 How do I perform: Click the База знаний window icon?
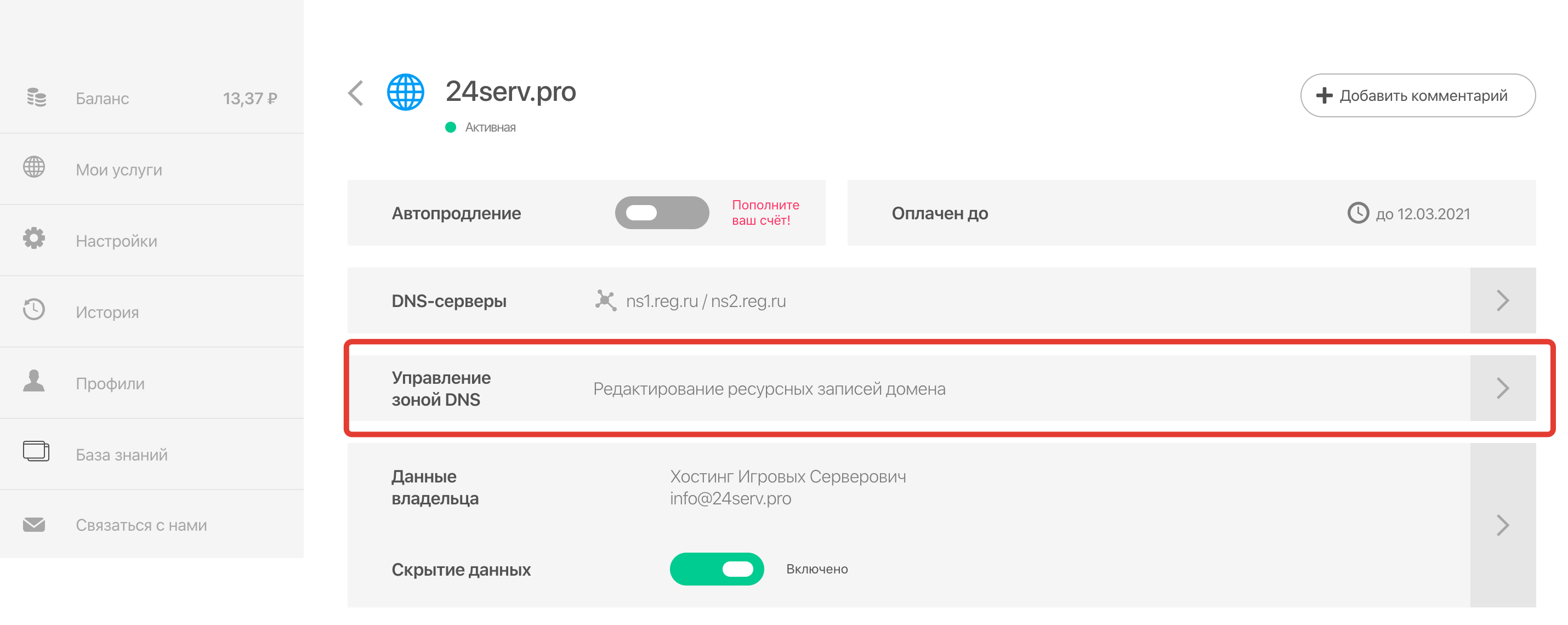[x=36, y=452]
